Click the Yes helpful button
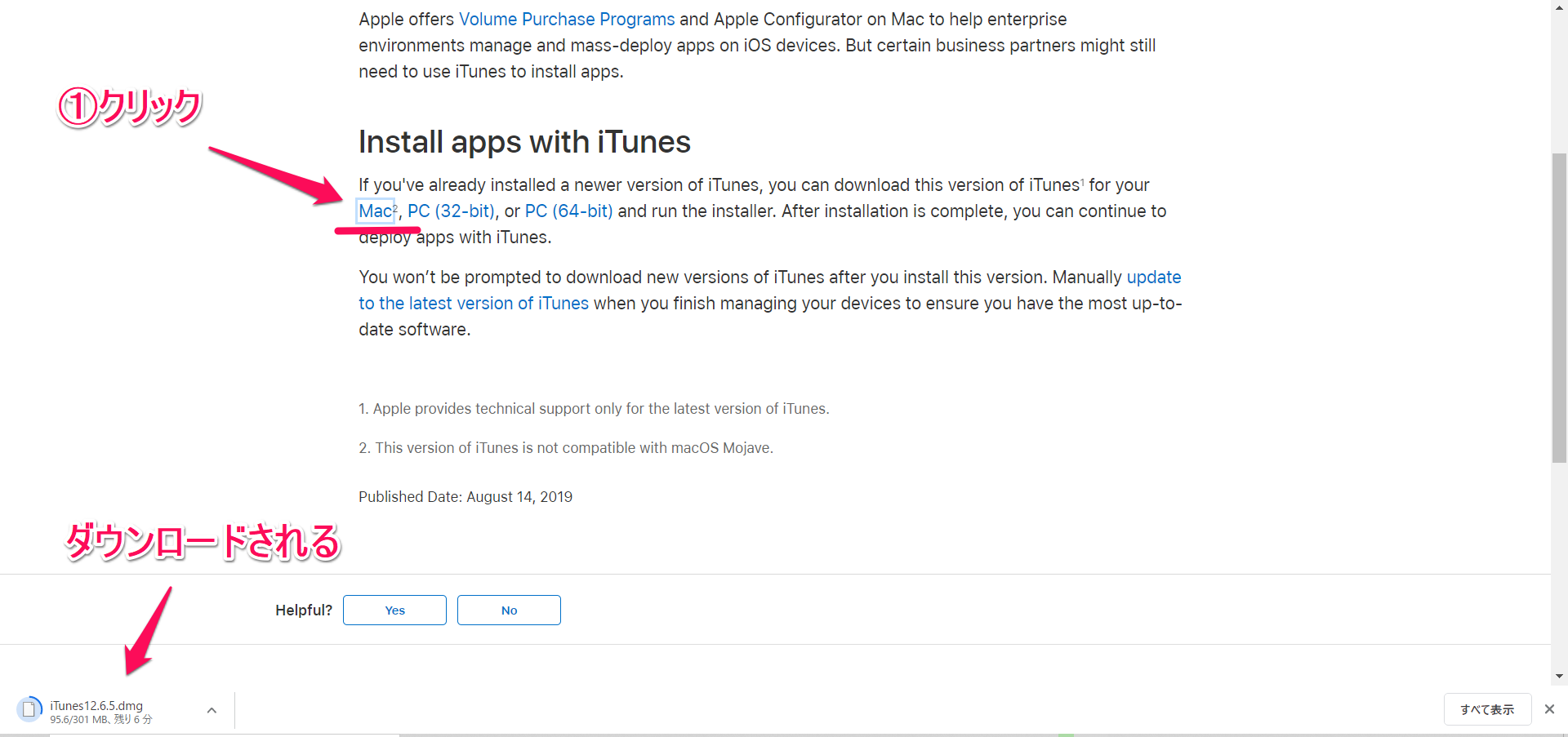 tap(394, 610)
